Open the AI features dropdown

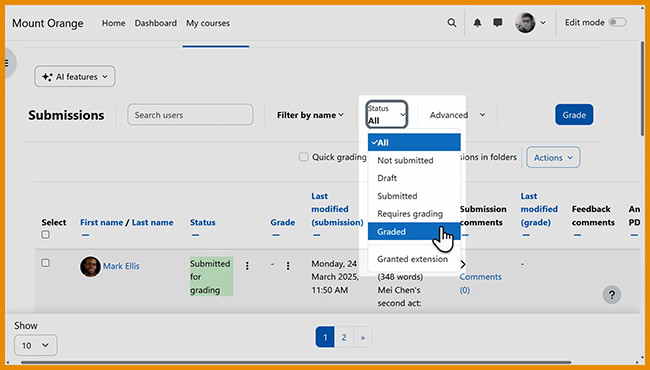tap(75, 77)
